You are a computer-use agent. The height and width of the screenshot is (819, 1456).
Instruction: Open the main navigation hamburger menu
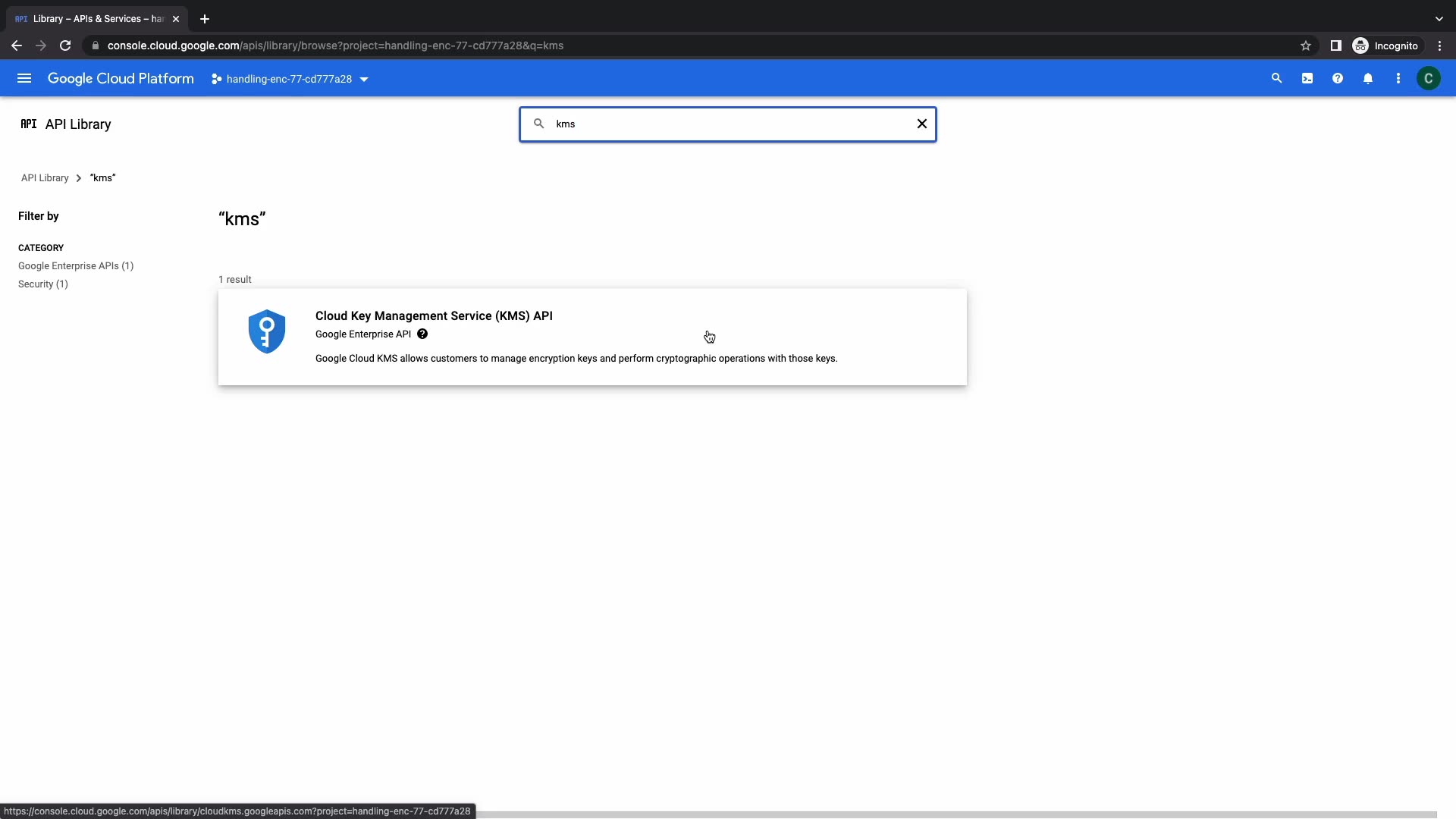click(x=24, y=79)
